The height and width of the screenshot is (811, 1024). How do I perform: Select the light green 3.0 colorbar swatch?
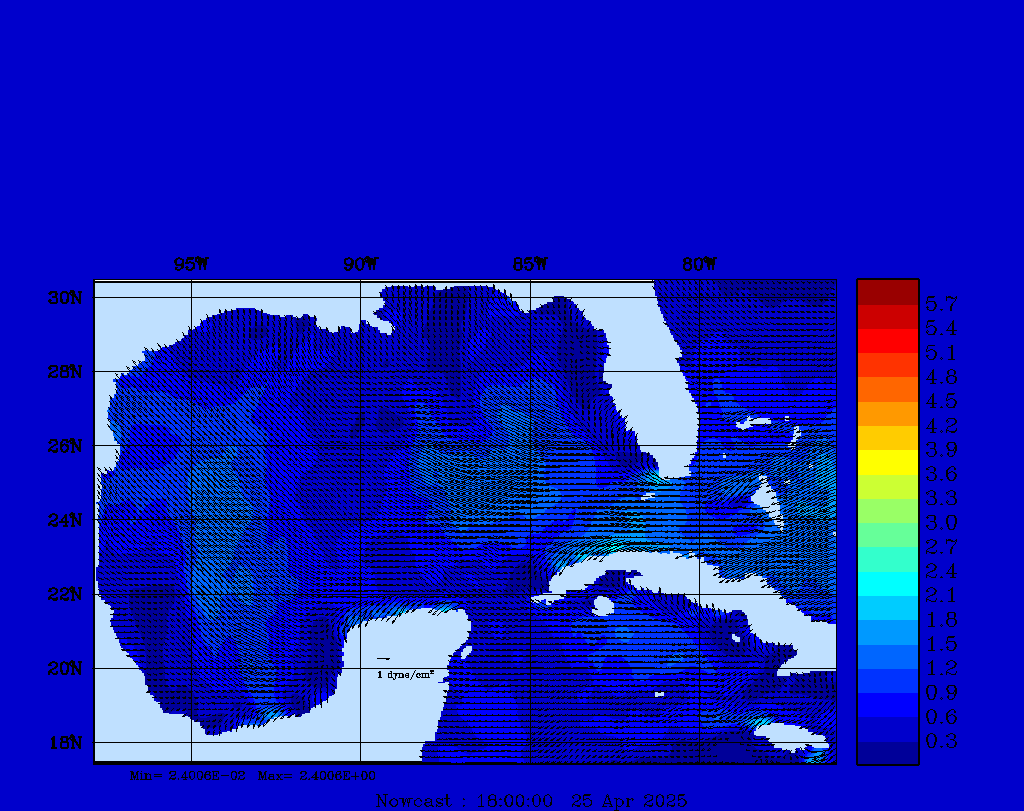point(887,511)
